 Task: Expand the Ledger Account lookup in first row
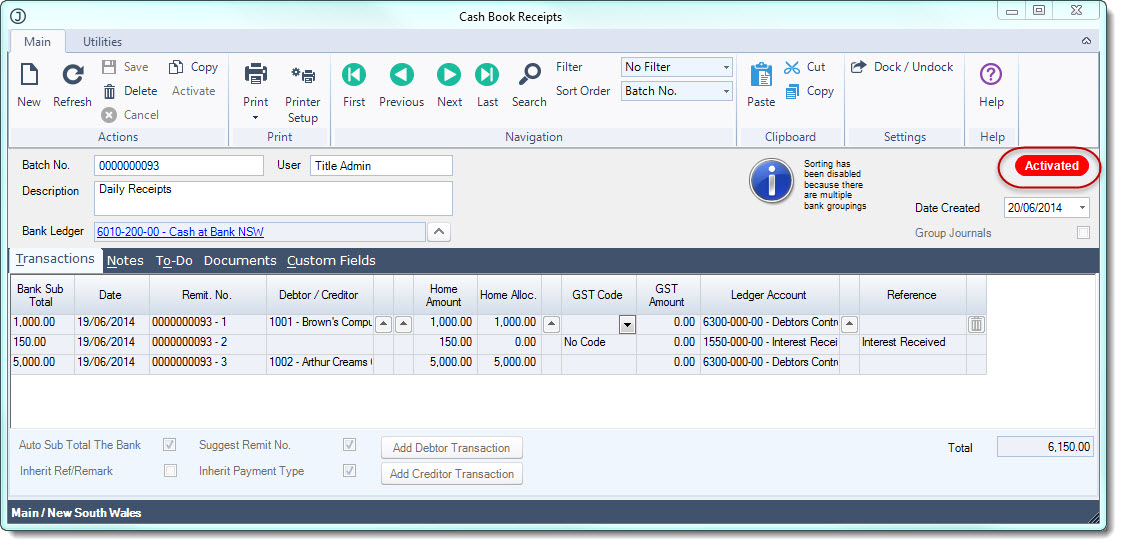849,324
